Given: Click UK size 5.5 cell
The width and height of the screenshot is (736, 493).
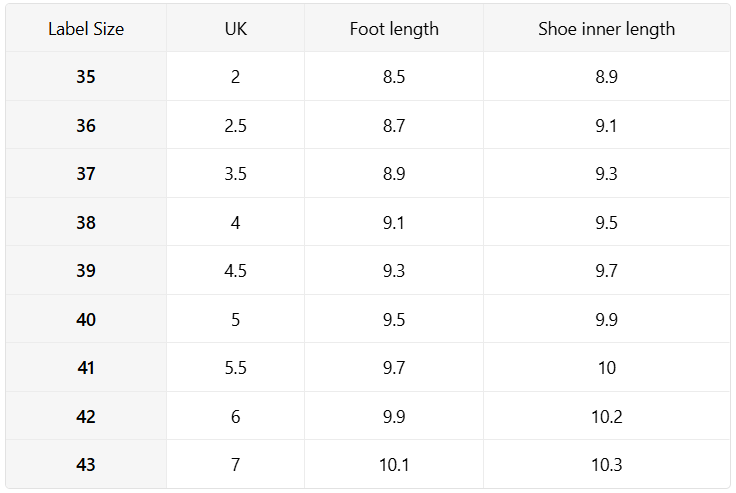Looking at the screenshot, I should pyautogui.click(x=236, y=368).
